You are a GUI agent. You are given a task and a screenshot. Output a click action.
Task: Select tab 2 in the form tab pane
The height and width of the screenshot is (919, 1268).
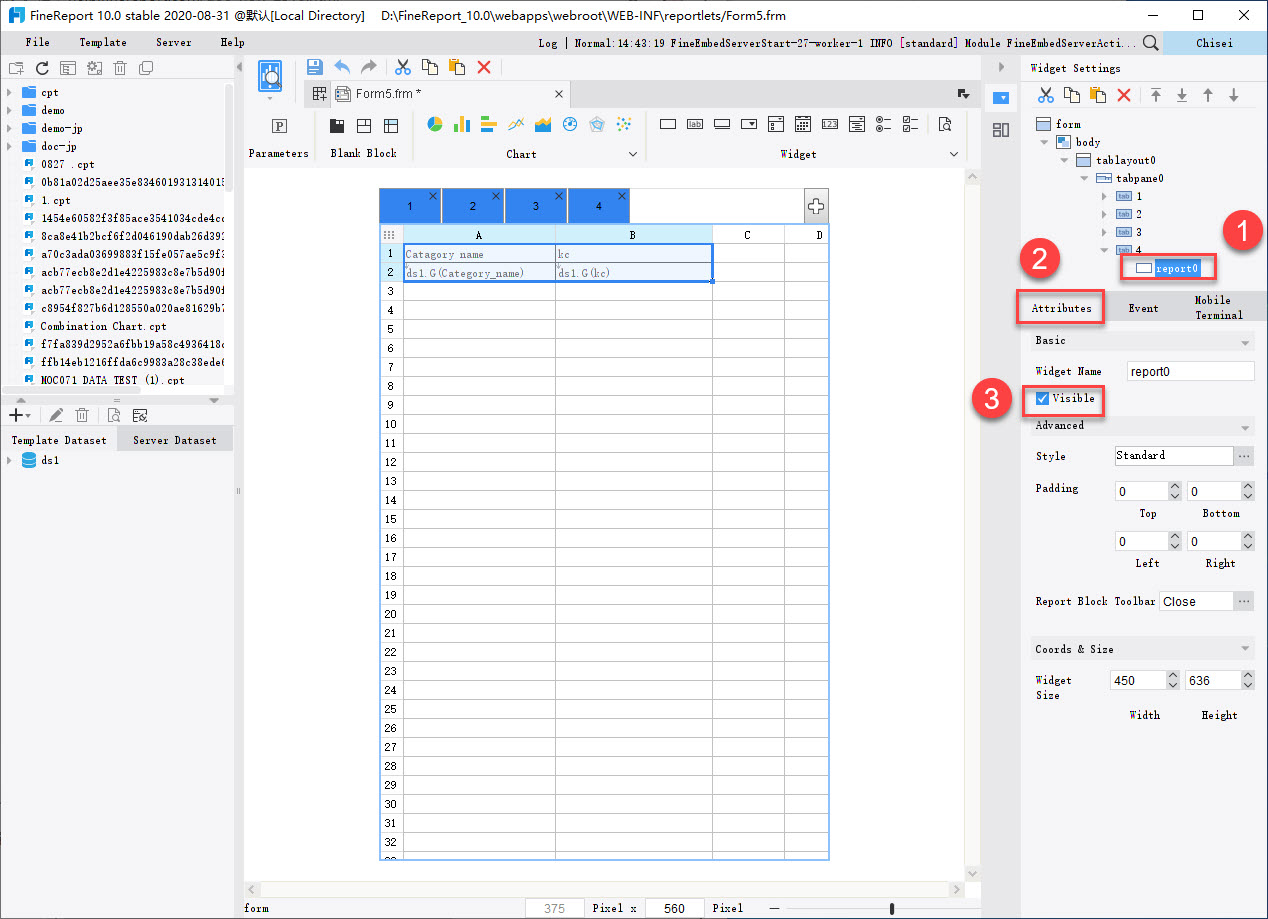473,206
